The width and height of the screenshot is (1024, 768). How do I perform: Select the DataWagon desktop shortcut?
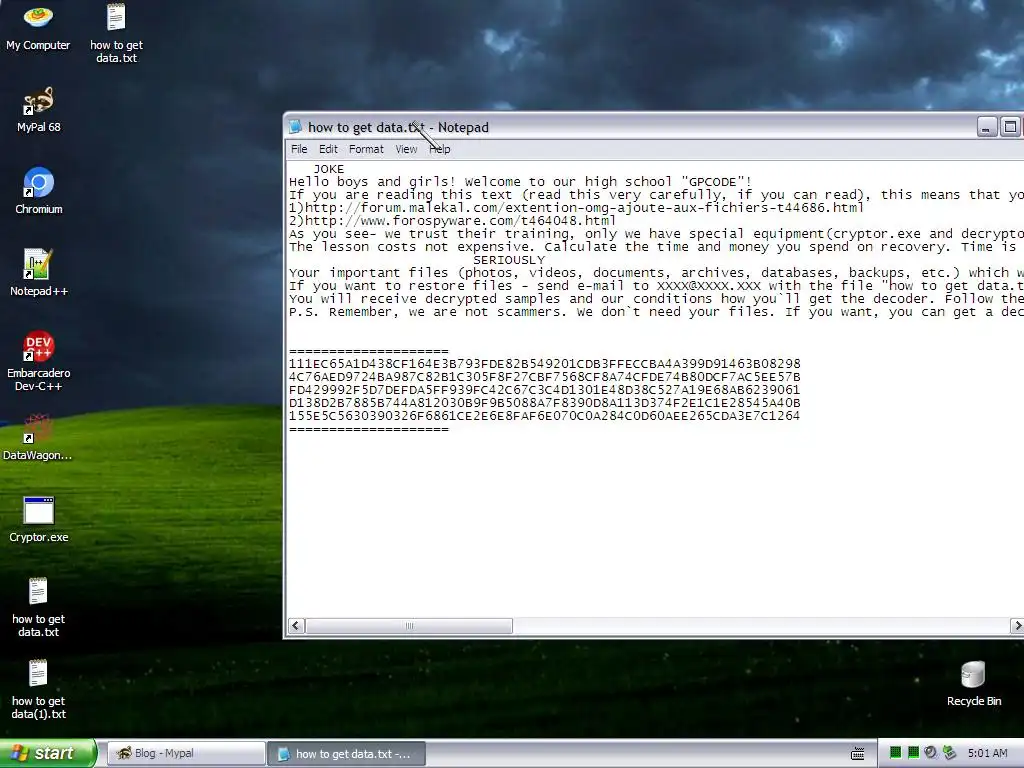coord(38,437)
